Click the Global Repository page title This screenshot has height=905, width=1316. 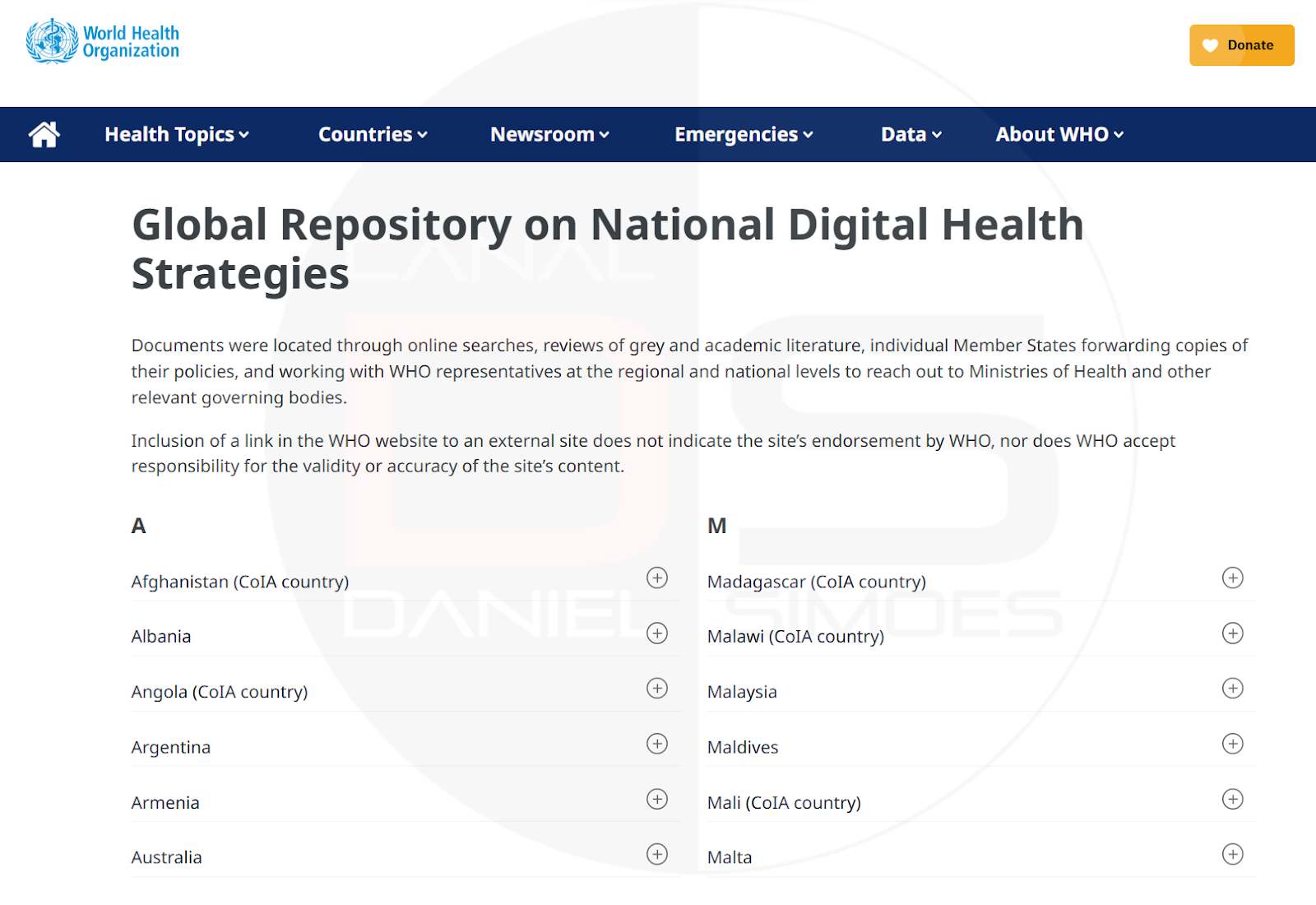click(608, 248)
